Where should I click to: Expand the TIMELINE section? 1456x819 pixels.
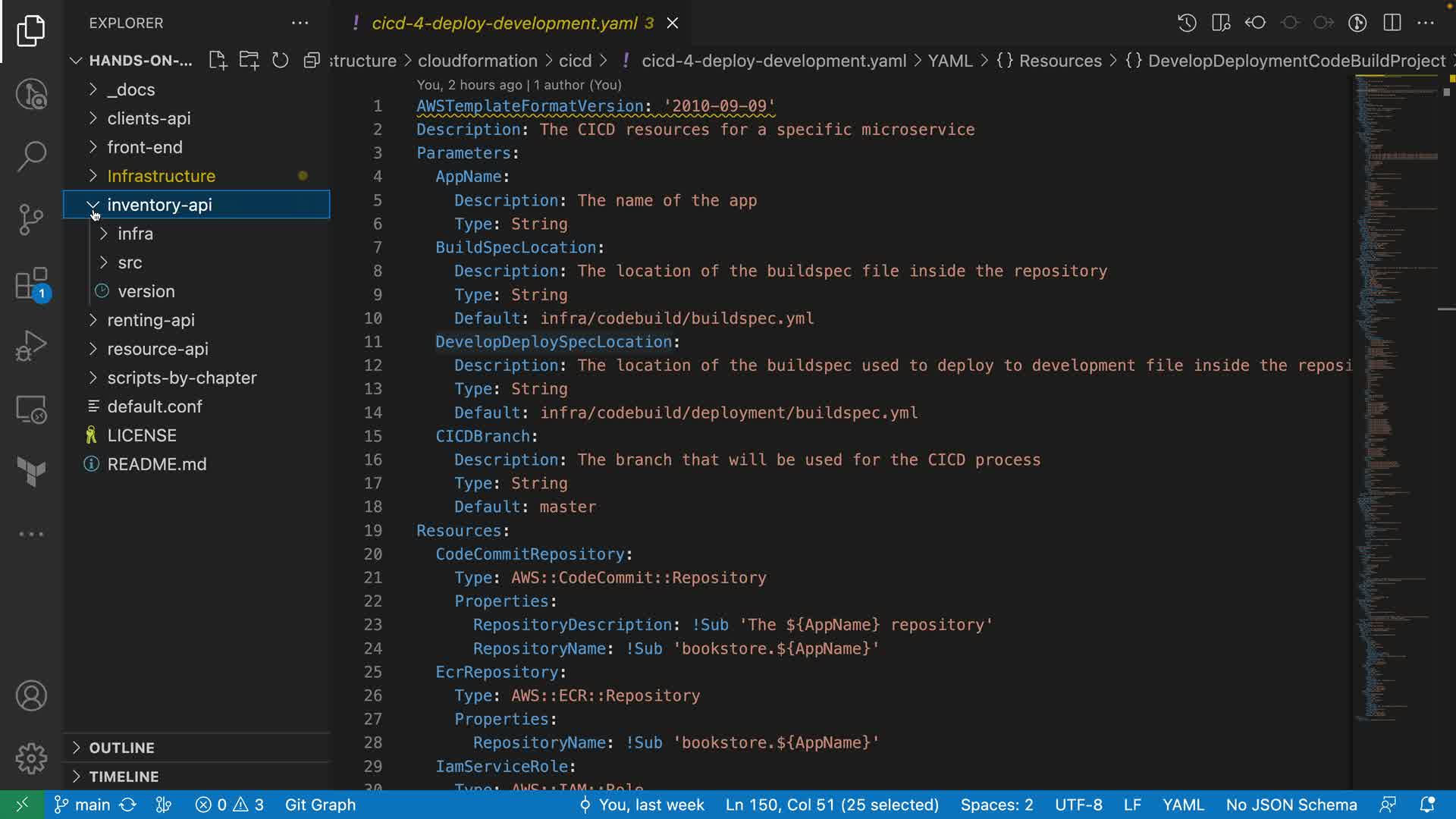tap(124, 777)
